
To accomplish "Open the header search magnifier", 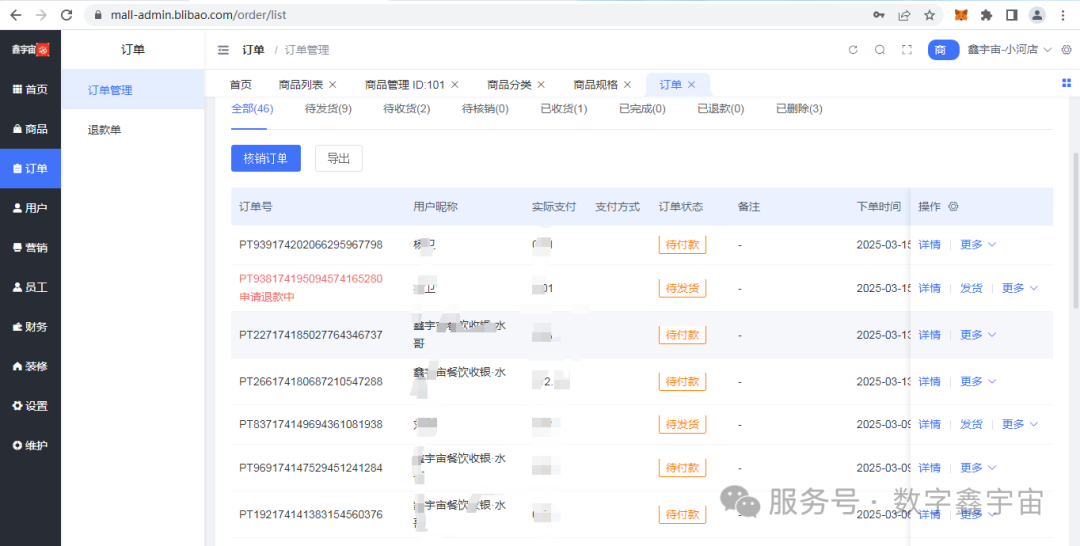I will coord(880,50).
